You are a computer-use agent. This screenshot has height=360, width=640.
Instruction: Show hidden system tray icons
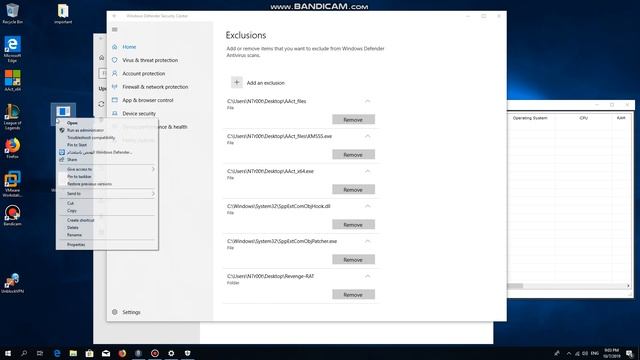click(569, 353)
